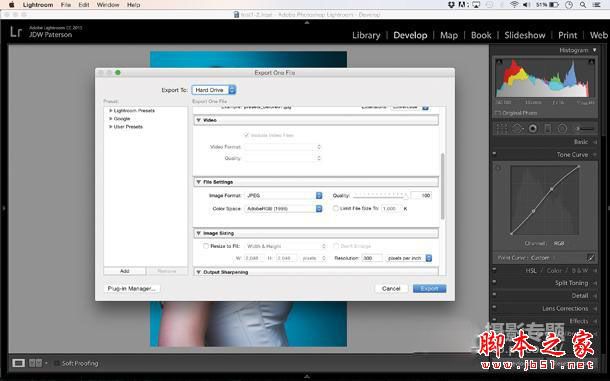Toggle the Detail panel on/off switch
Image resolution: width=610 pixels, height=381 pixels.
click(494, 295)
